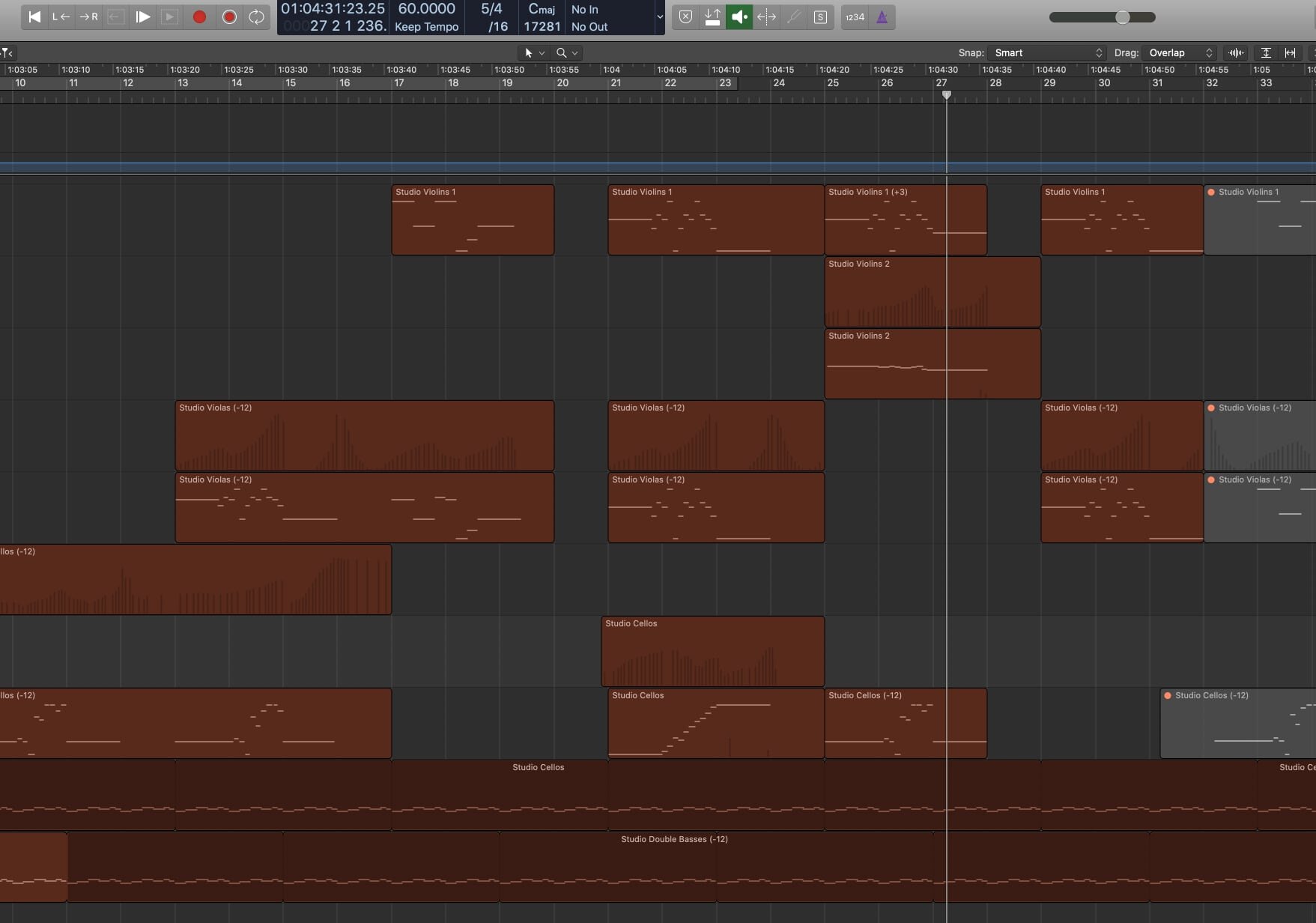Click the vertical auto zoom button

(1266, 52)
